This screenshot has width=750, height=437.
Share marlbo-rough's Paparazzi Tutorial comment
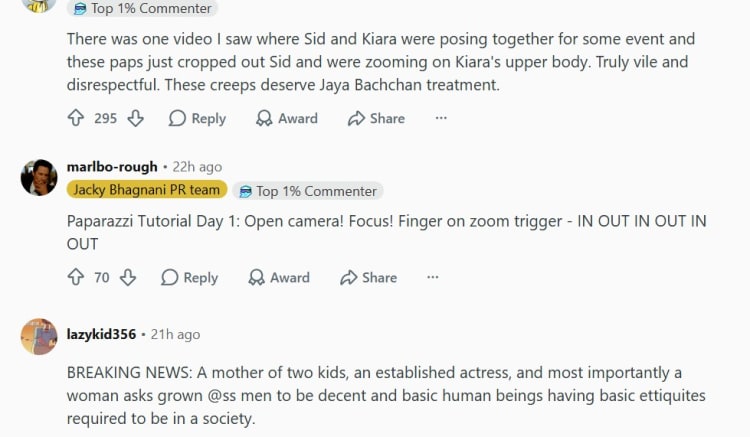click(368, 277)
